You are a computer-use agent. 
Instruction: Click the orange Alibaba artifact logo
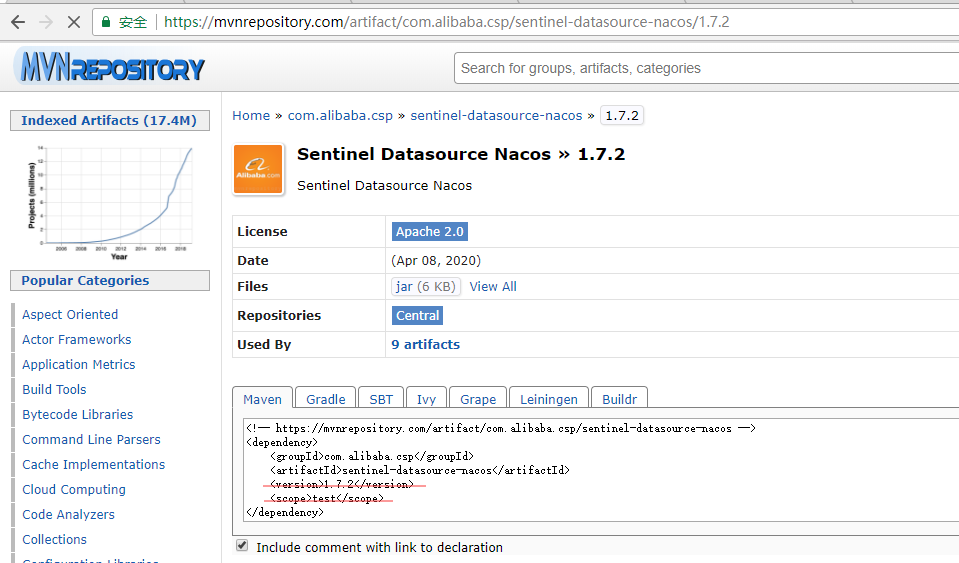pos(258,169)
